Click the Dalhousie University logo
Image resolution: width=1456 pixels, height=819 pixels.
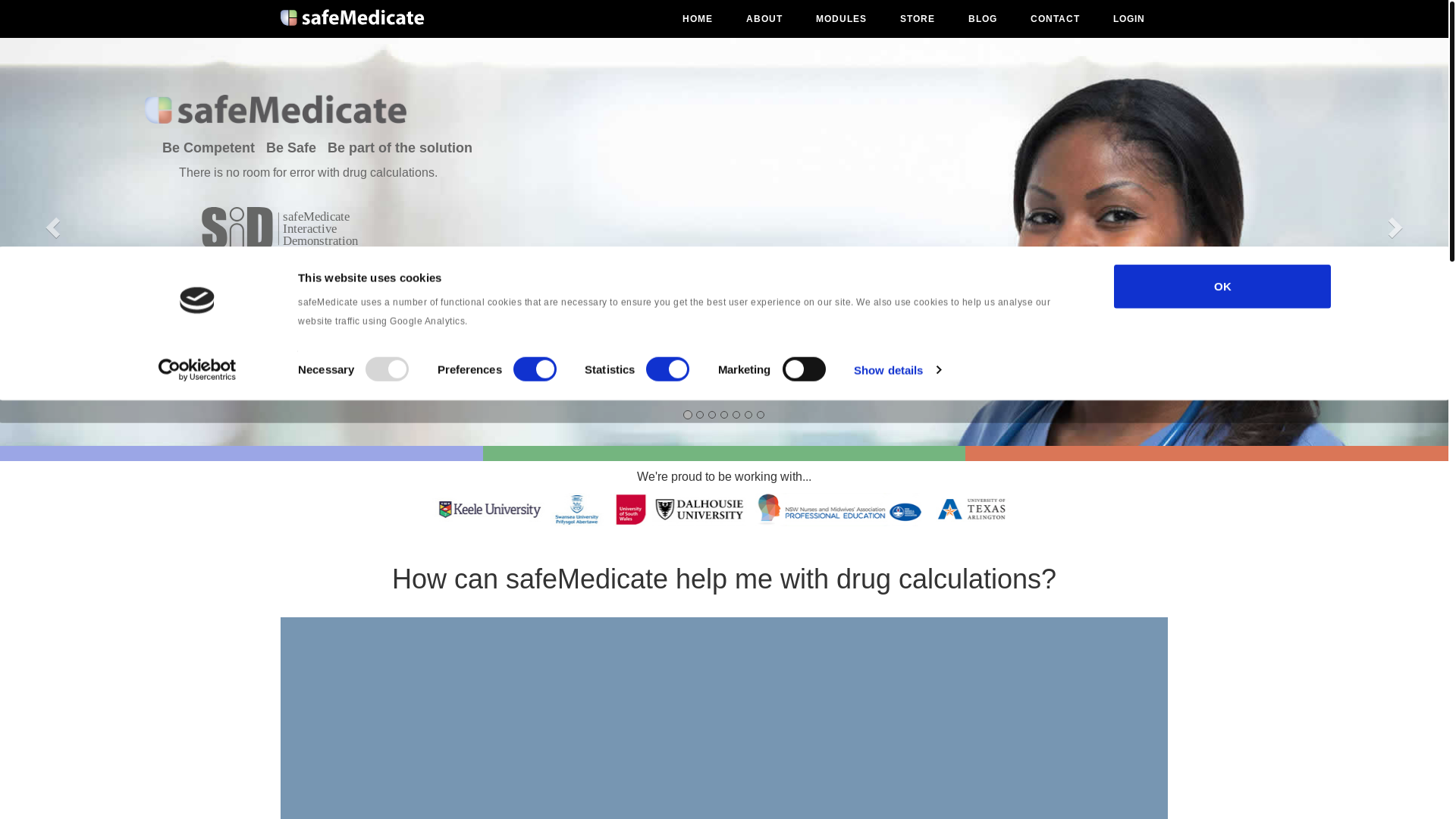(x=699, y=510)
